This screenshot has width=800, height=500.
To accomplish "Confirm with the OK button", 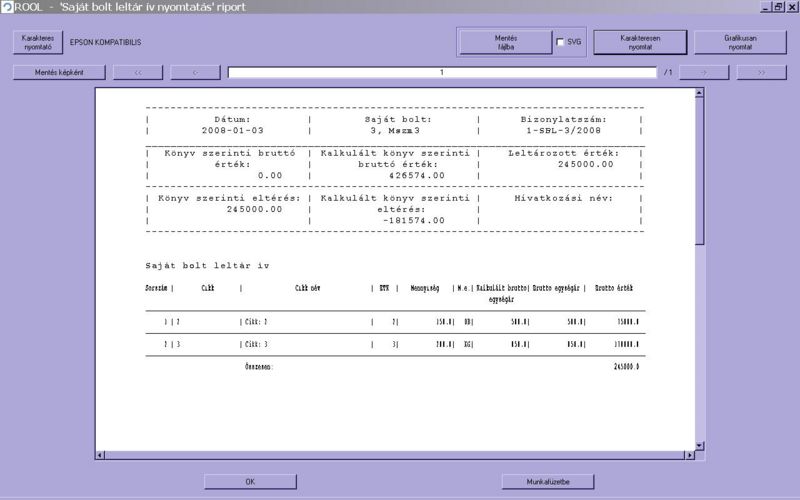I will [x=251, y=481].
